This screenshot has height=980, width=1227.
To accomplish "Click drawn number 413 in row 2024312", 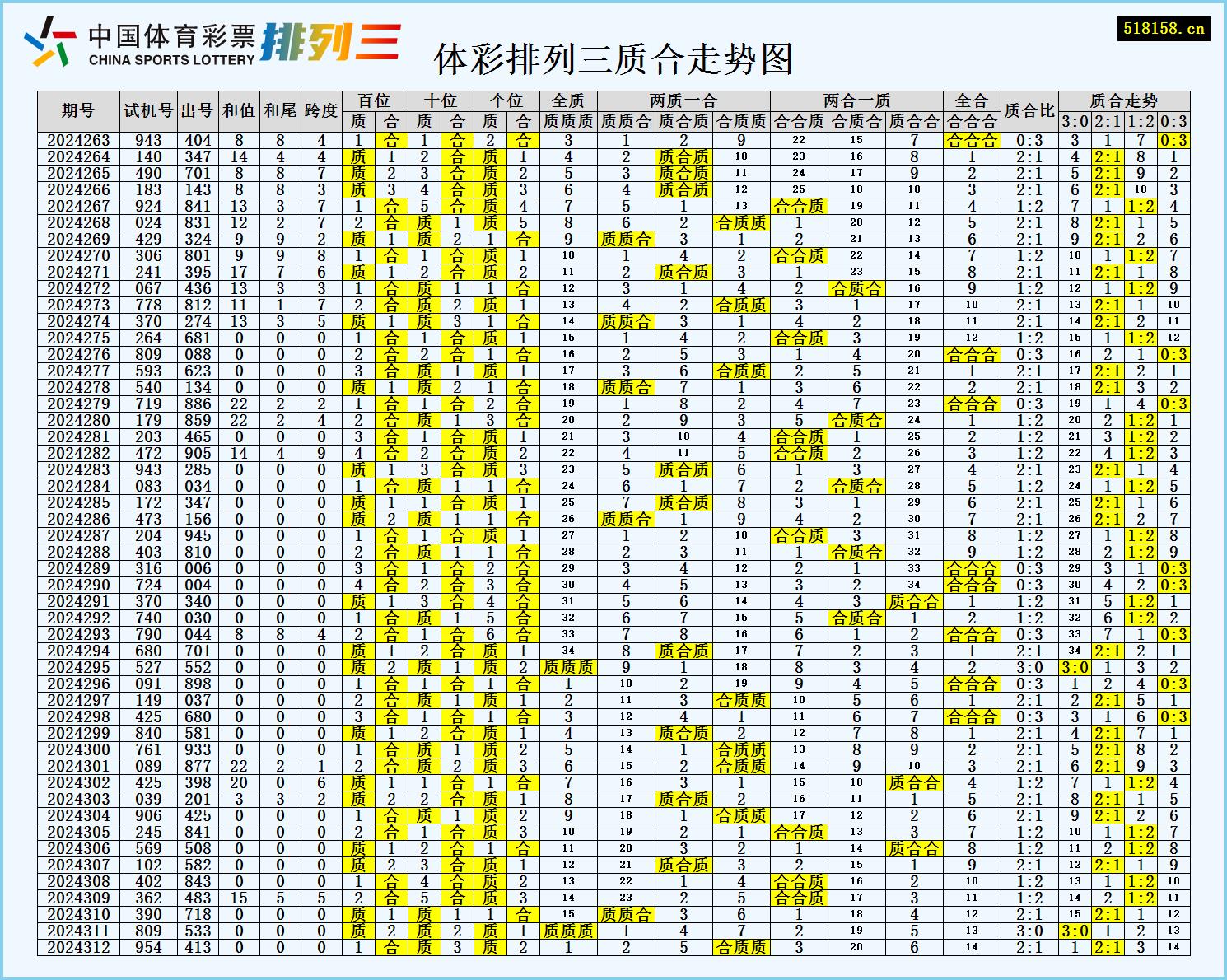I will (198, 948).
